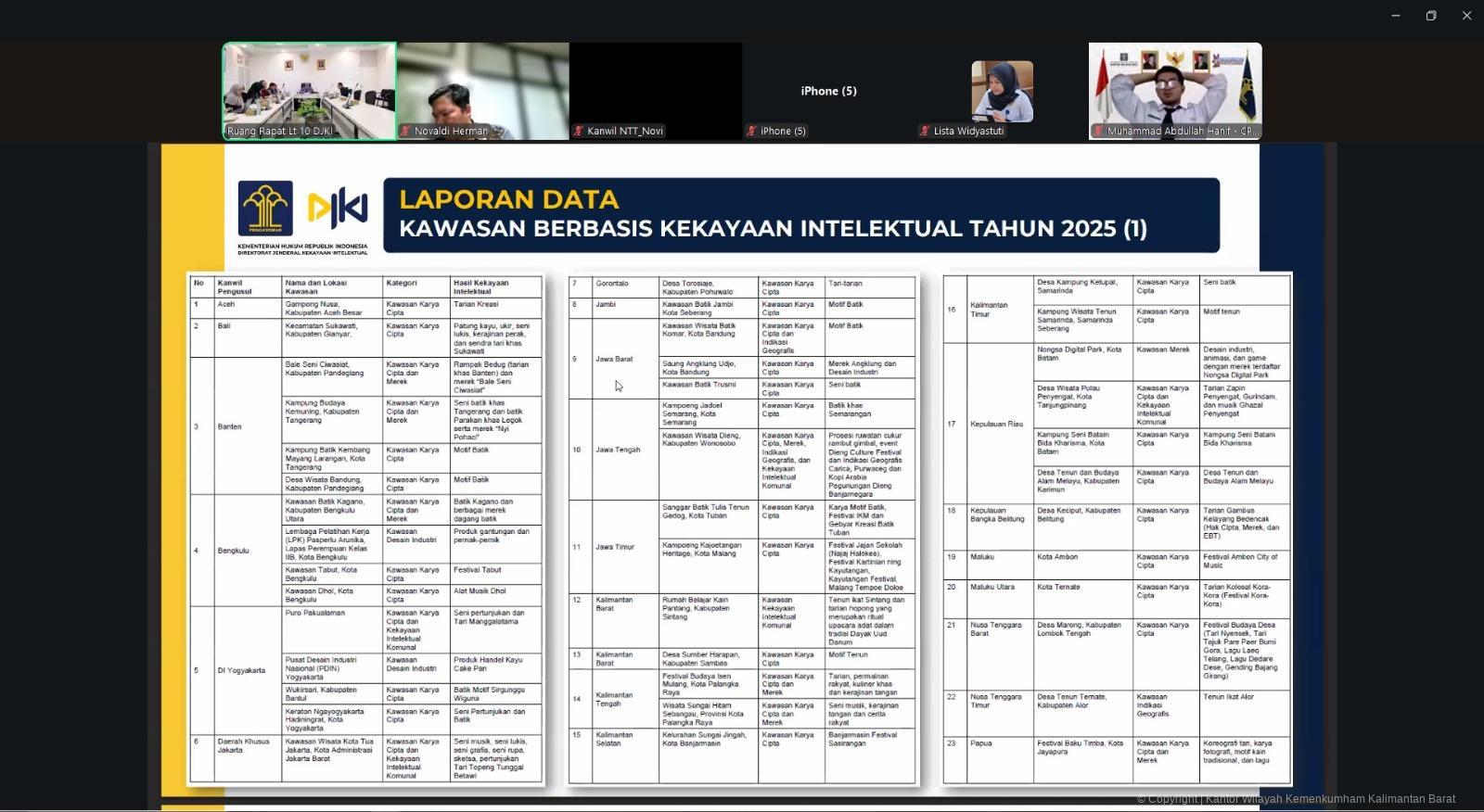Click the Kementerian Hukum emblem logo
This screenshot has width=1484, height=812.
click(x=265, y=209)
